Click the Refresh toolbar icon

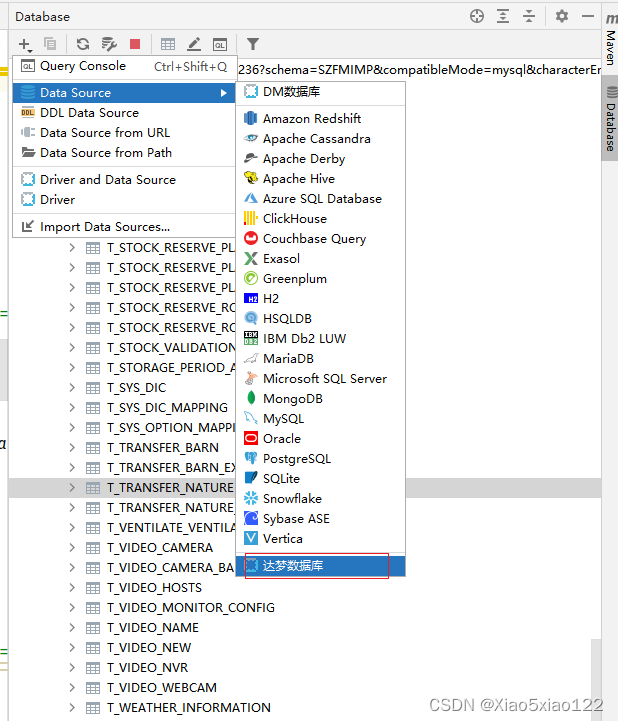[x=83, y=44]
